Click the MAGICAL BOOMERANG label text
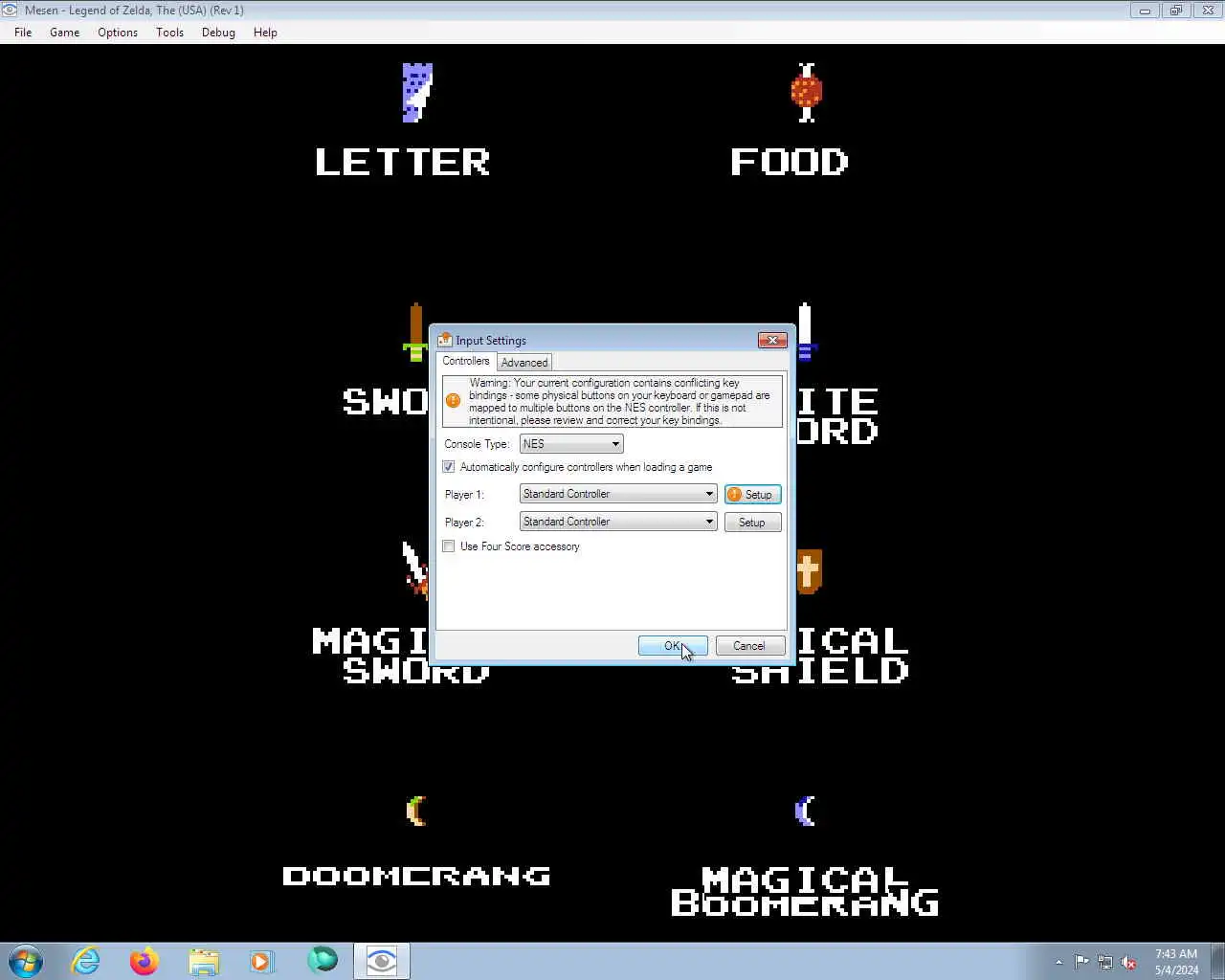Screen dimensions: 1225x980 tap(805, 891)
